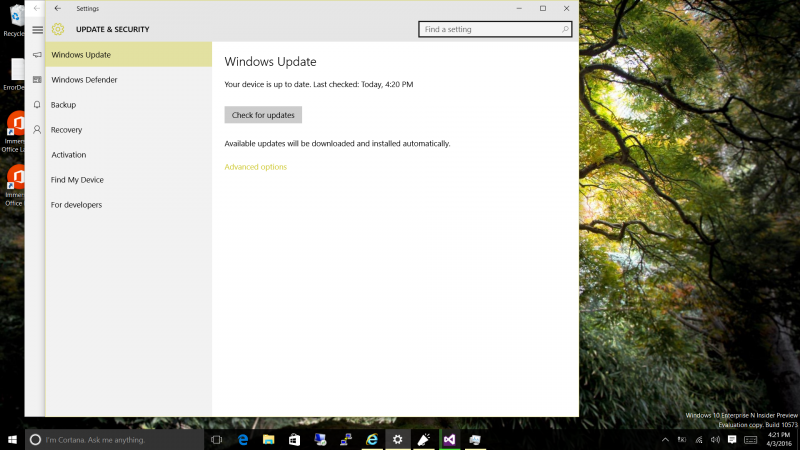Click the search magnifier in Find a setting

point(565,30)
